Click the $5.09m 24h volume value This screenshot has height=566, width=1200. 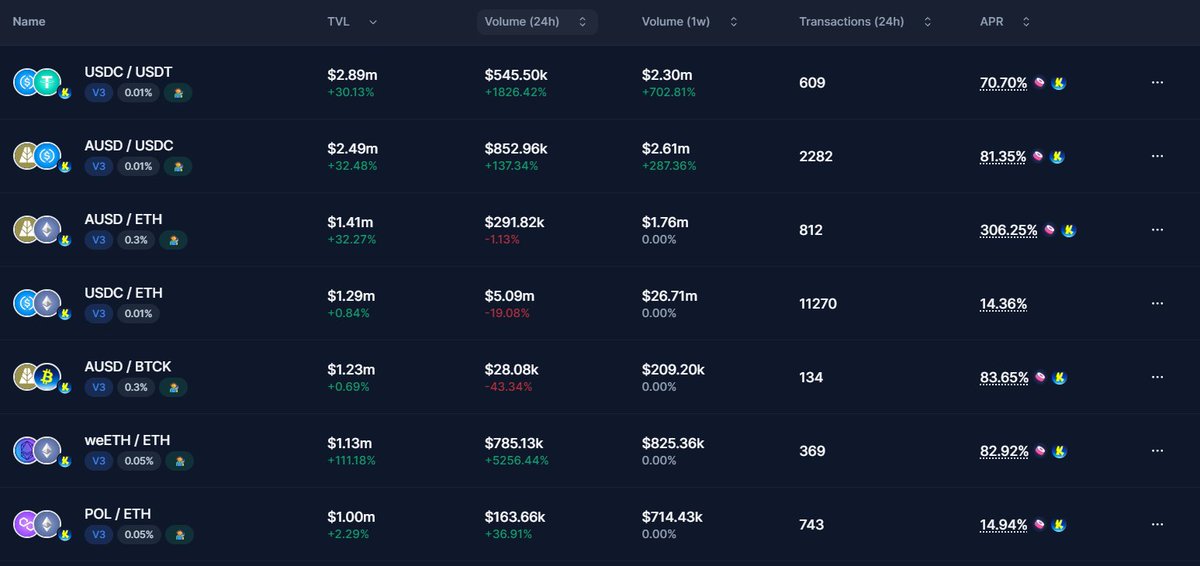[x=510, y=296]
